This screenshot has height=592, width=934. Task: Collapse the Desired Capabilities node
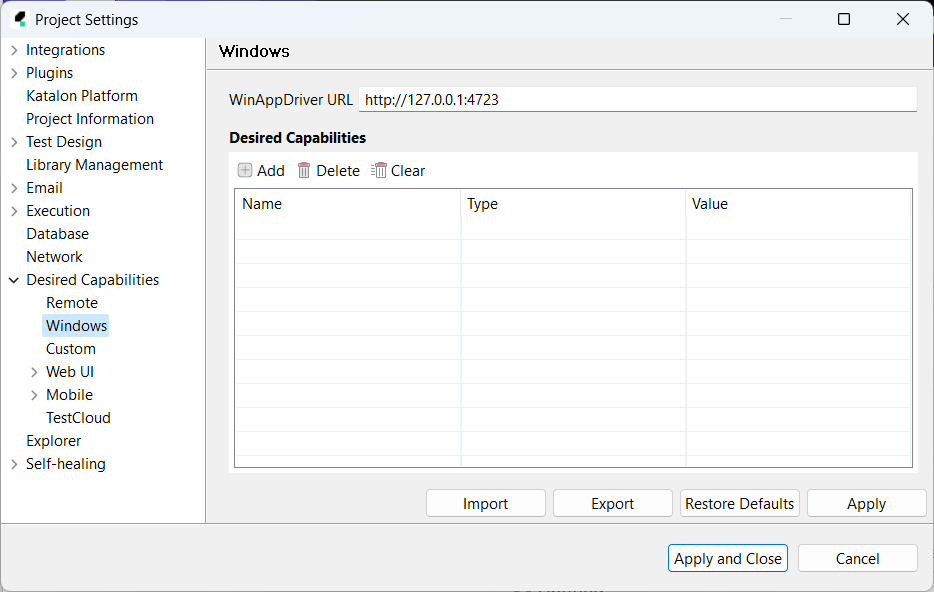tap(14, 280)
